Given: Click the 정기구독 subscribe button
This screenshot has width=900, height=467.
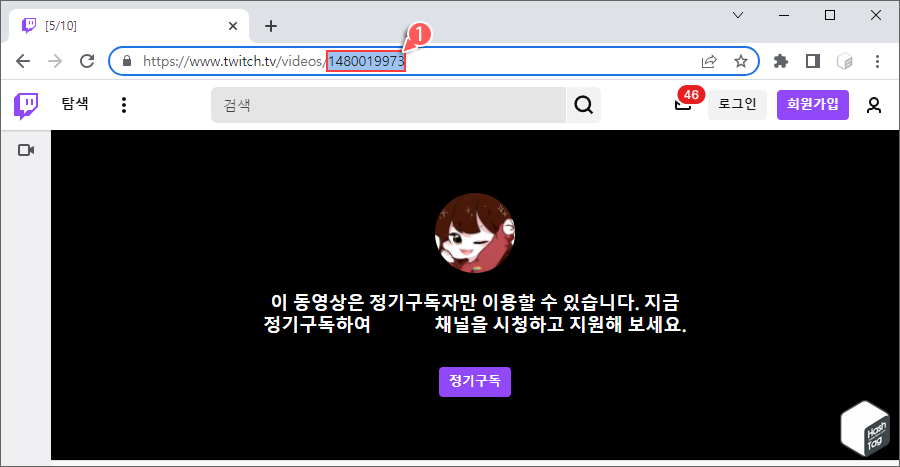Looking at the screenshot, I should point(475,382).
